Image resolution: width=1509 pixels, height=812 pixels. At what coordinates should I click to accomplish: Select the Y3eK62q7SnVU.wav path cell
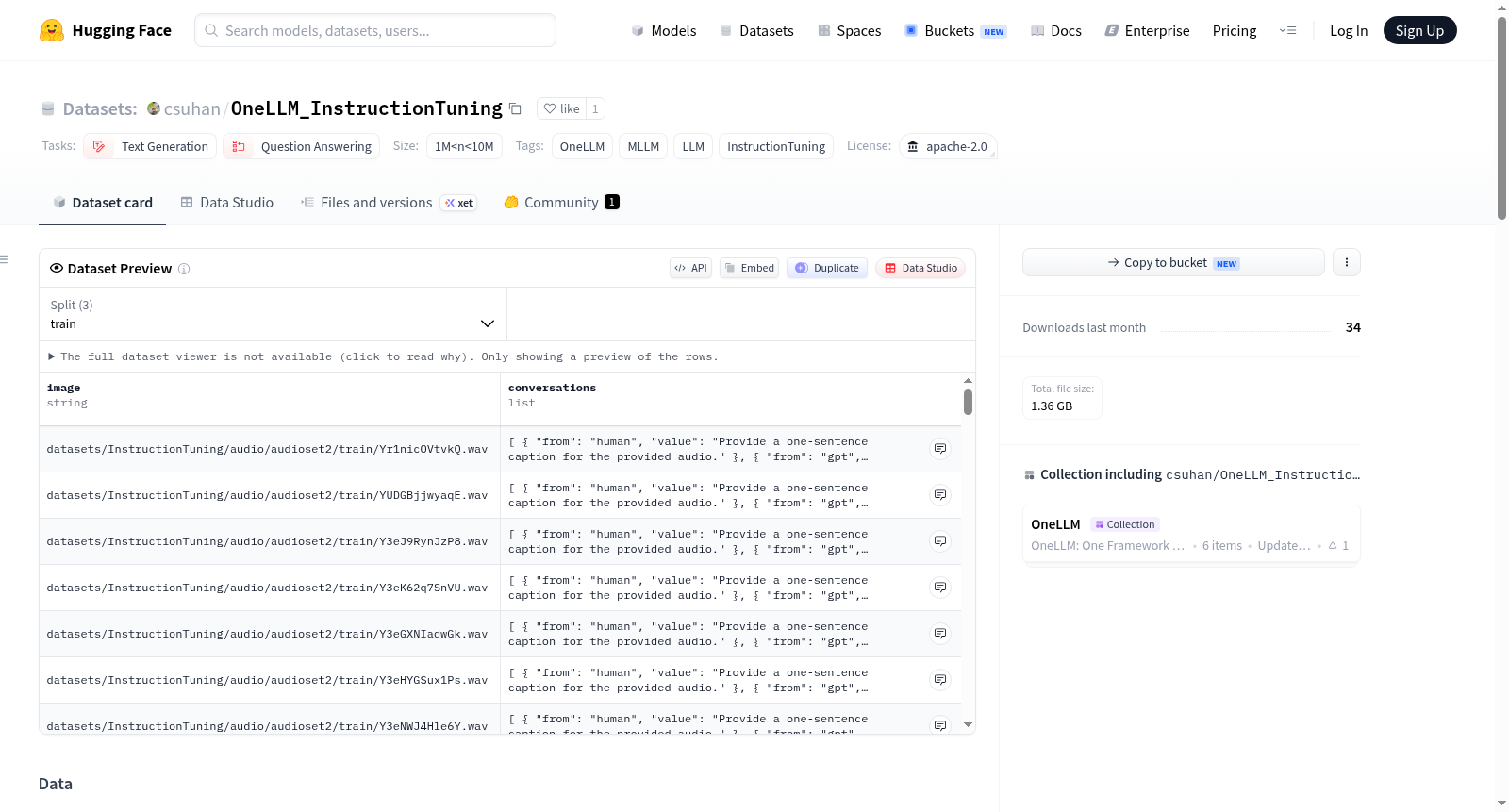pos(270,588)
